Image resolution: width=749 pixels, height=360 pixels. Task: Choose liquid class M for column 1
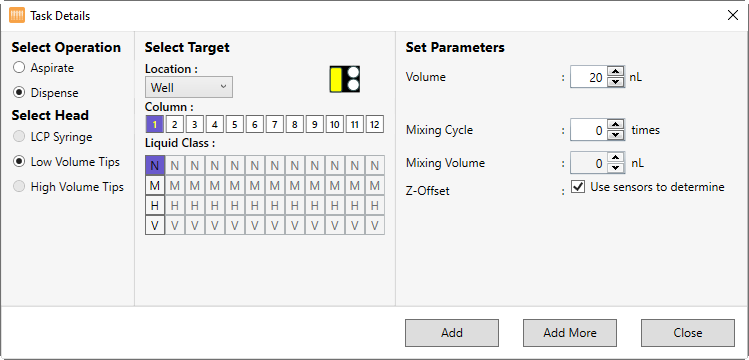point(155,186)
